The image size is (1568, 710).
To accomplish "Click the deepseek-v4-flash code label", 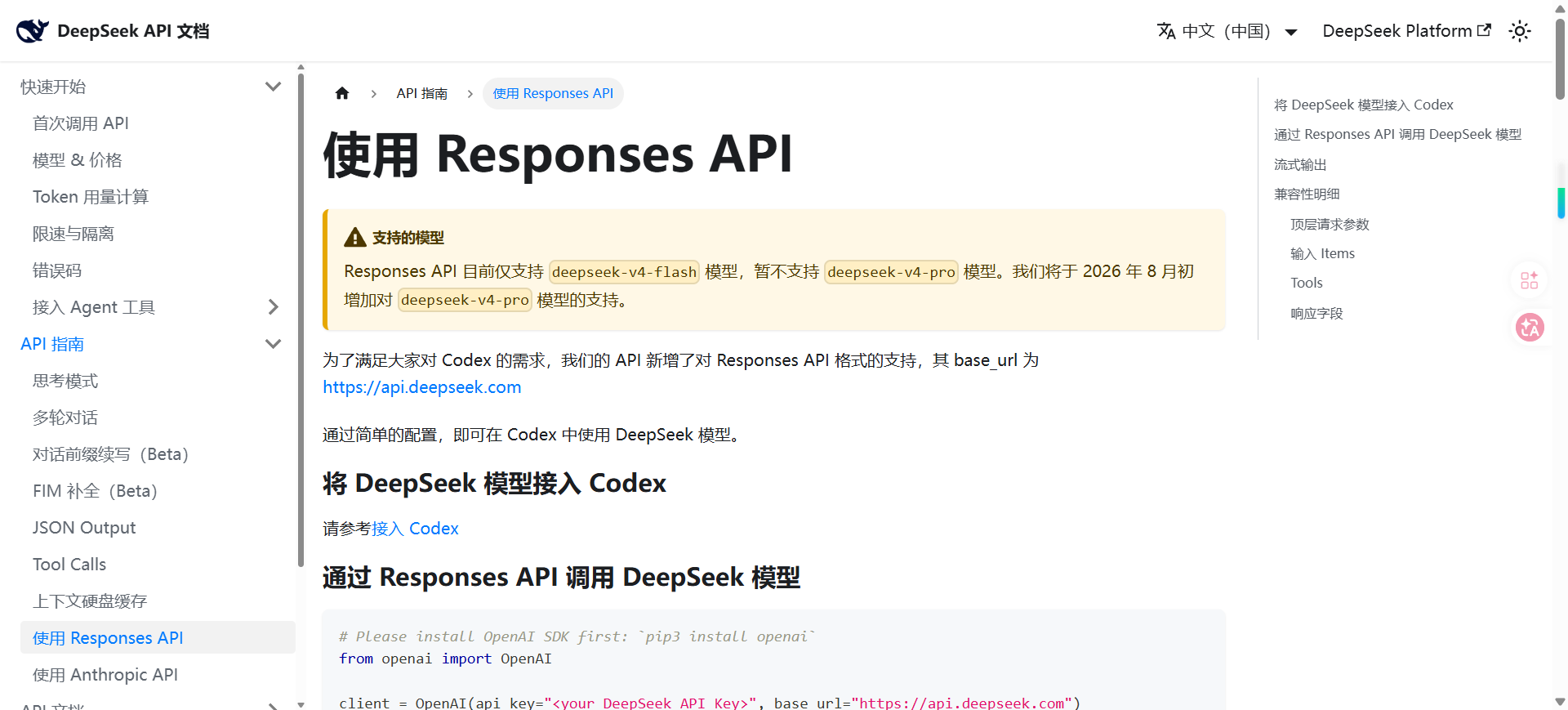I will (624, 271).
